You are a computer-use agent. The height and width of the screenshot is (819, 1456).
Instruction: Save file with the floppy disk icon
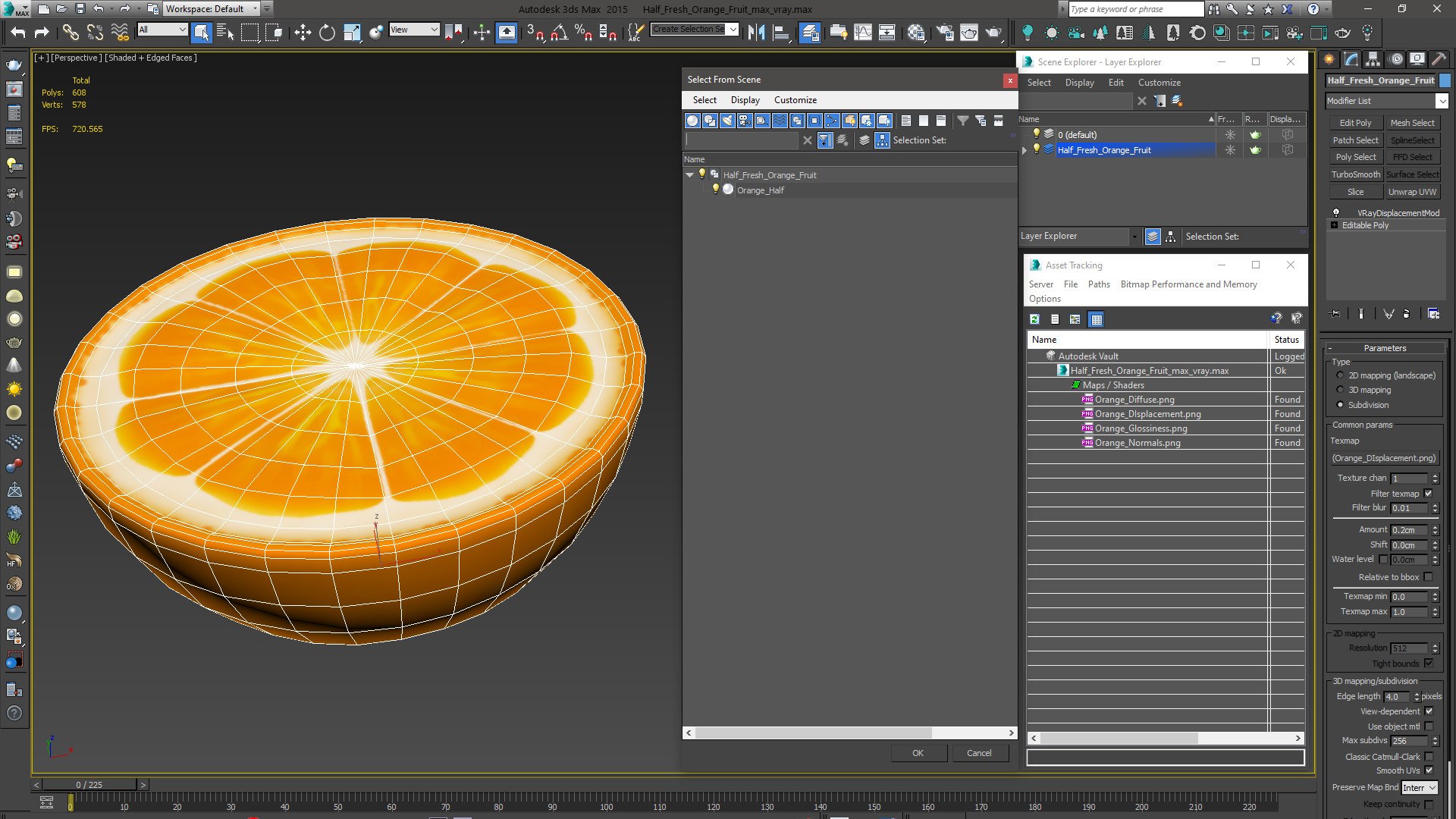tap(80, 9)
